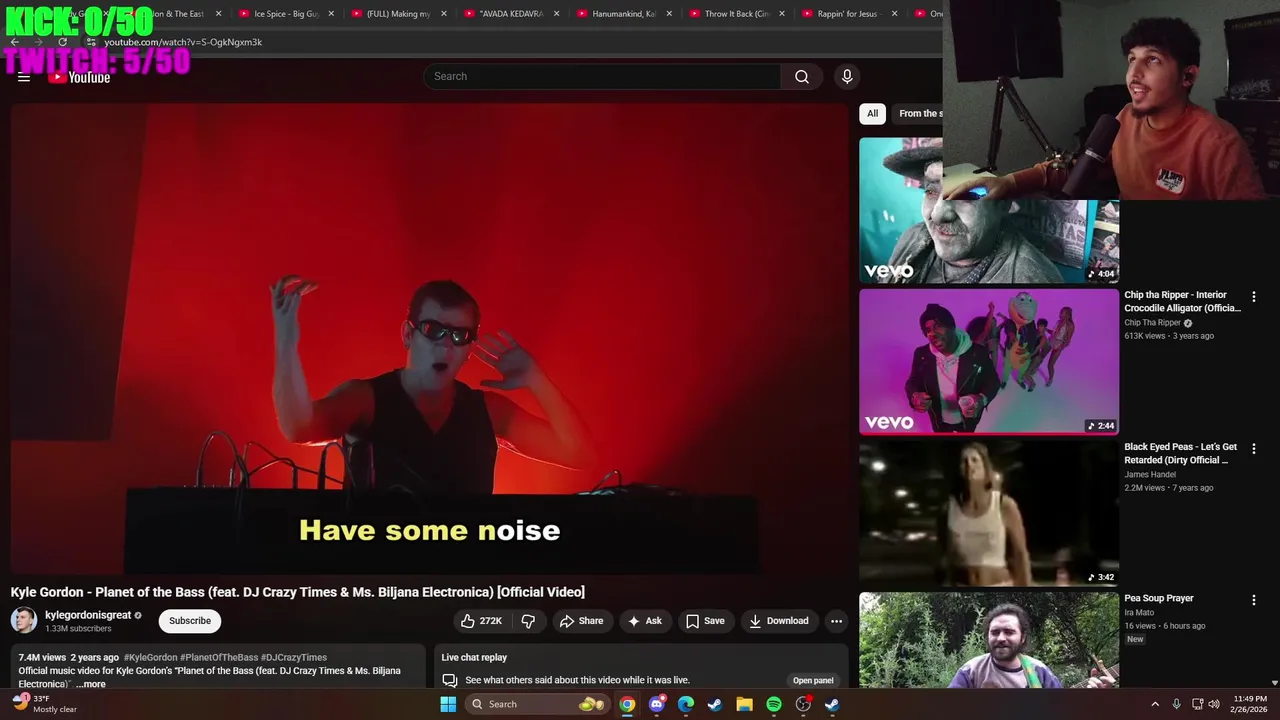Open Spotify from the taskbar

[774, 704]
